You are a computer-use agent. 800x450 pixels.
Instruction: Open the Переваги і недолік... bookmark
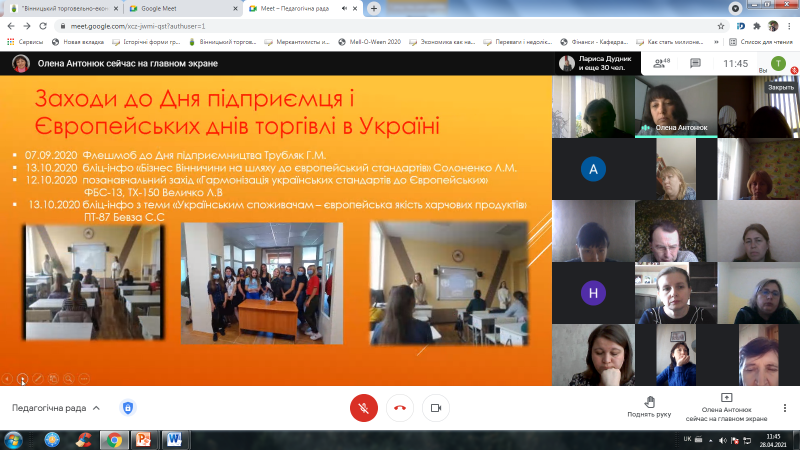click(518, 42)
